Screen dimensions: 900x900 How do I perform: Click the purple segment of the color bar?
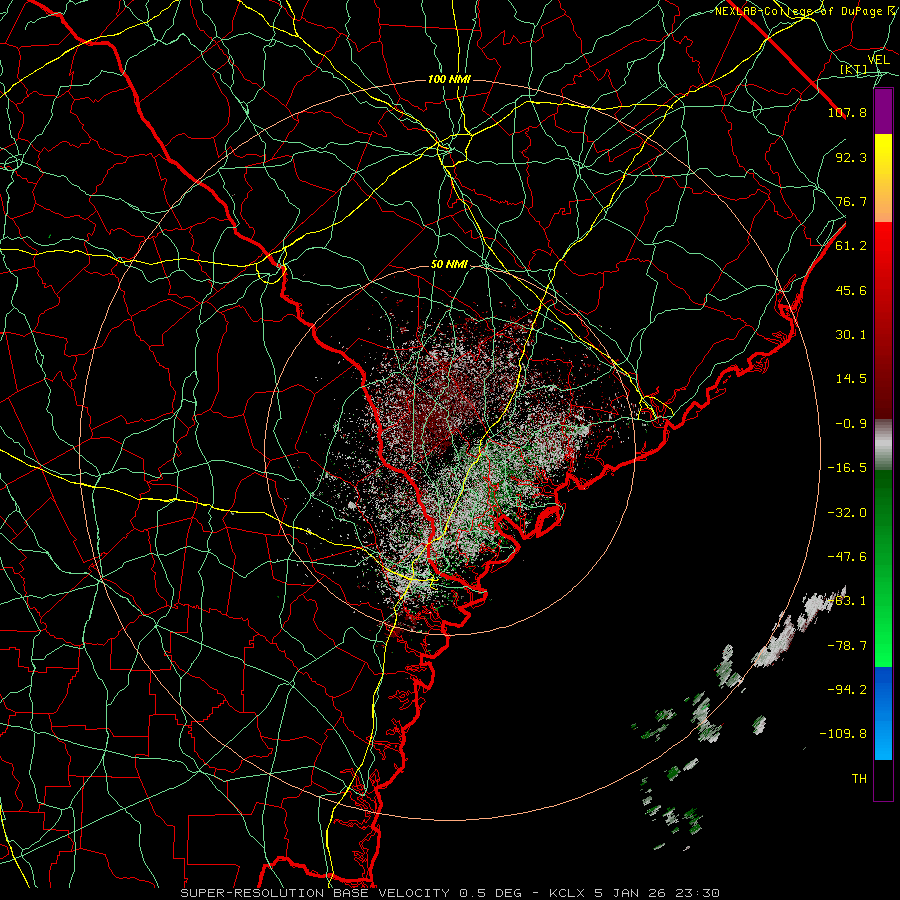point(883,112)
